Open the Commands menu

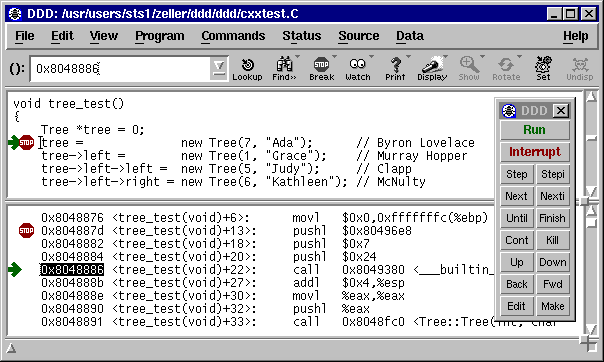tap(233, 36)
